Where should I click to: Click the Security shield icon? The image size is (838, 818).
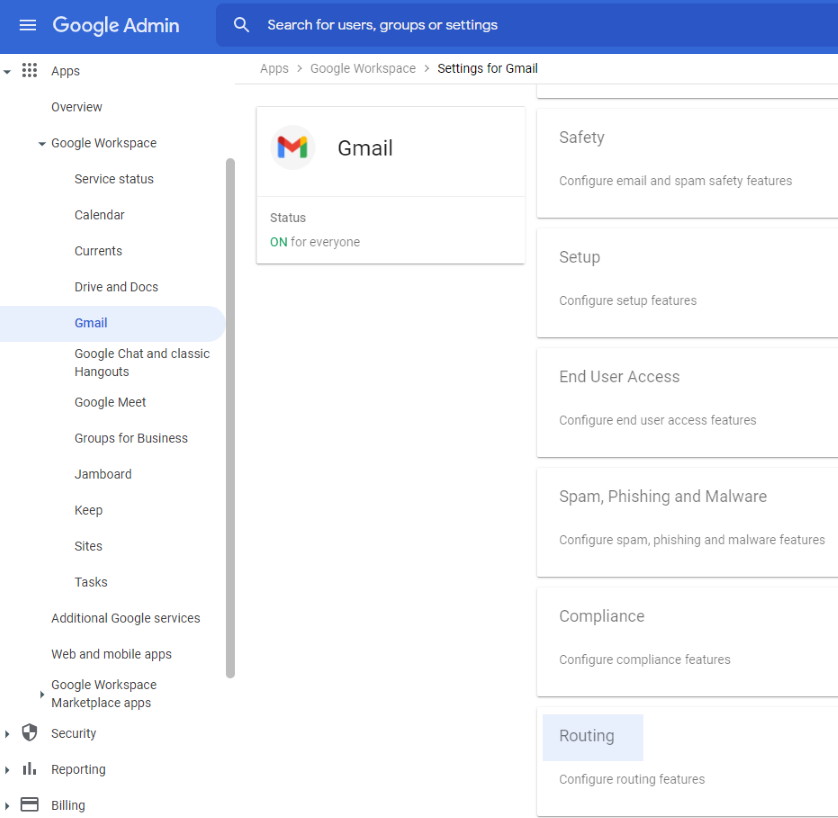[29, 732]
